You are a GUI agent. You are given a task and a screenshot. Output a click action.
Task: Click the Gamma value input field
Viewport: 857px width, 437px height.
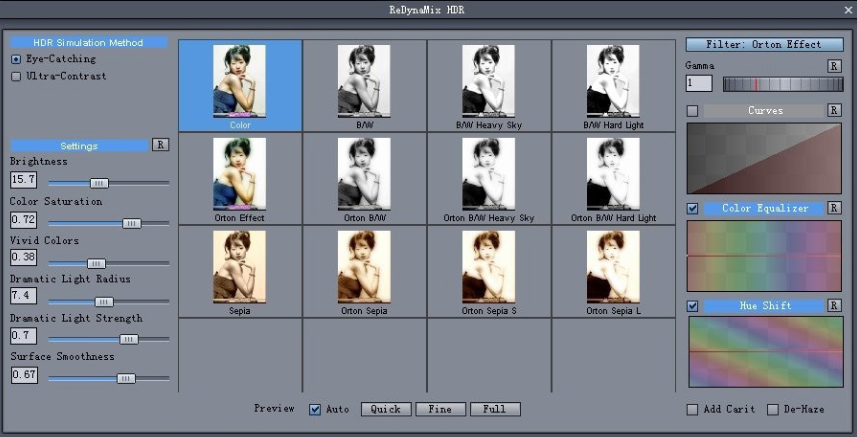699,83
